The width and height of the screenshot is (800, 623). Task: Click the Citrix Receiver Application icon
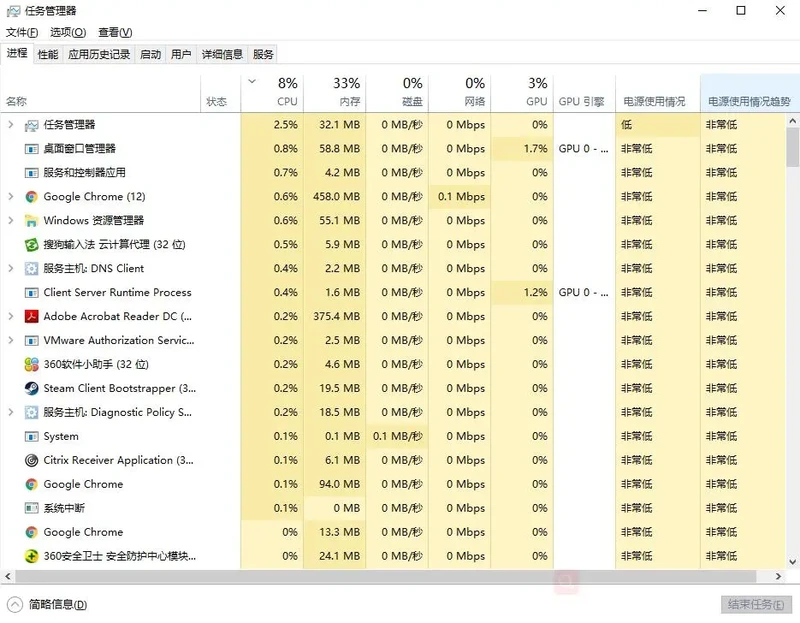(x=31, y=460)
